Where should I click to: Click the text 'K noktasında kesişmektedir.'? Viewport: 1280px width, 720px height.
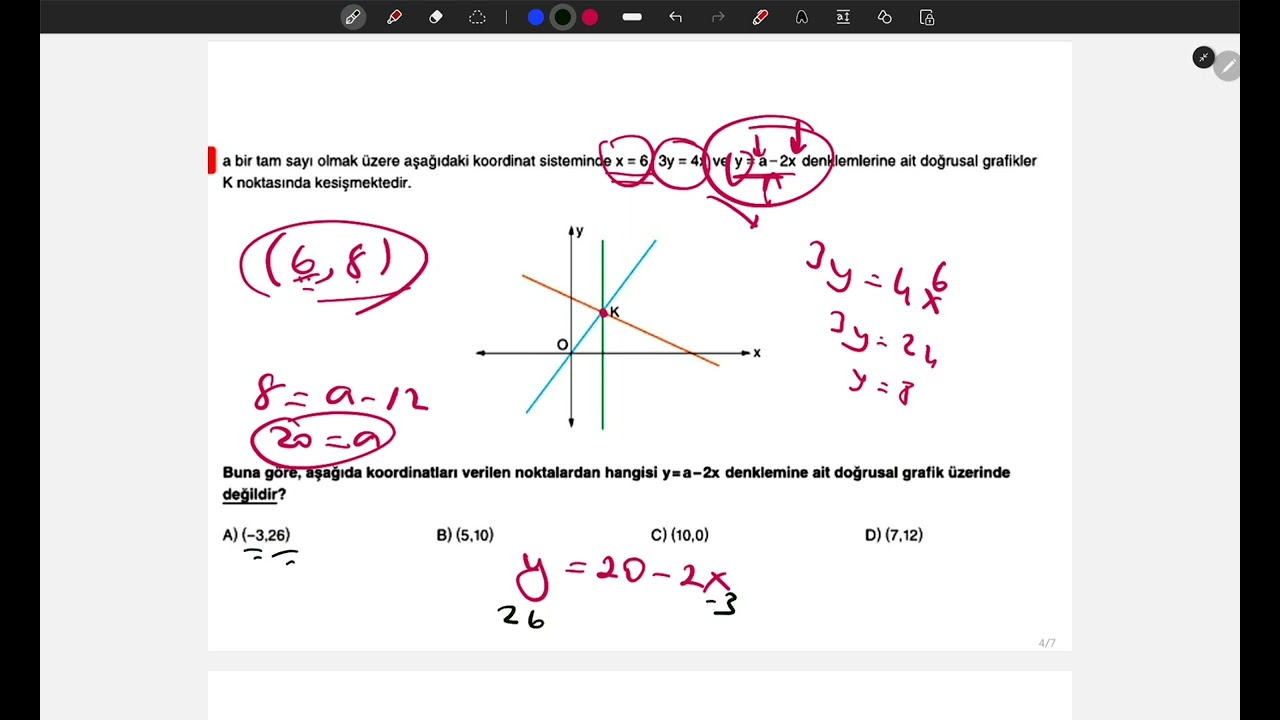[x=317, y=183]
